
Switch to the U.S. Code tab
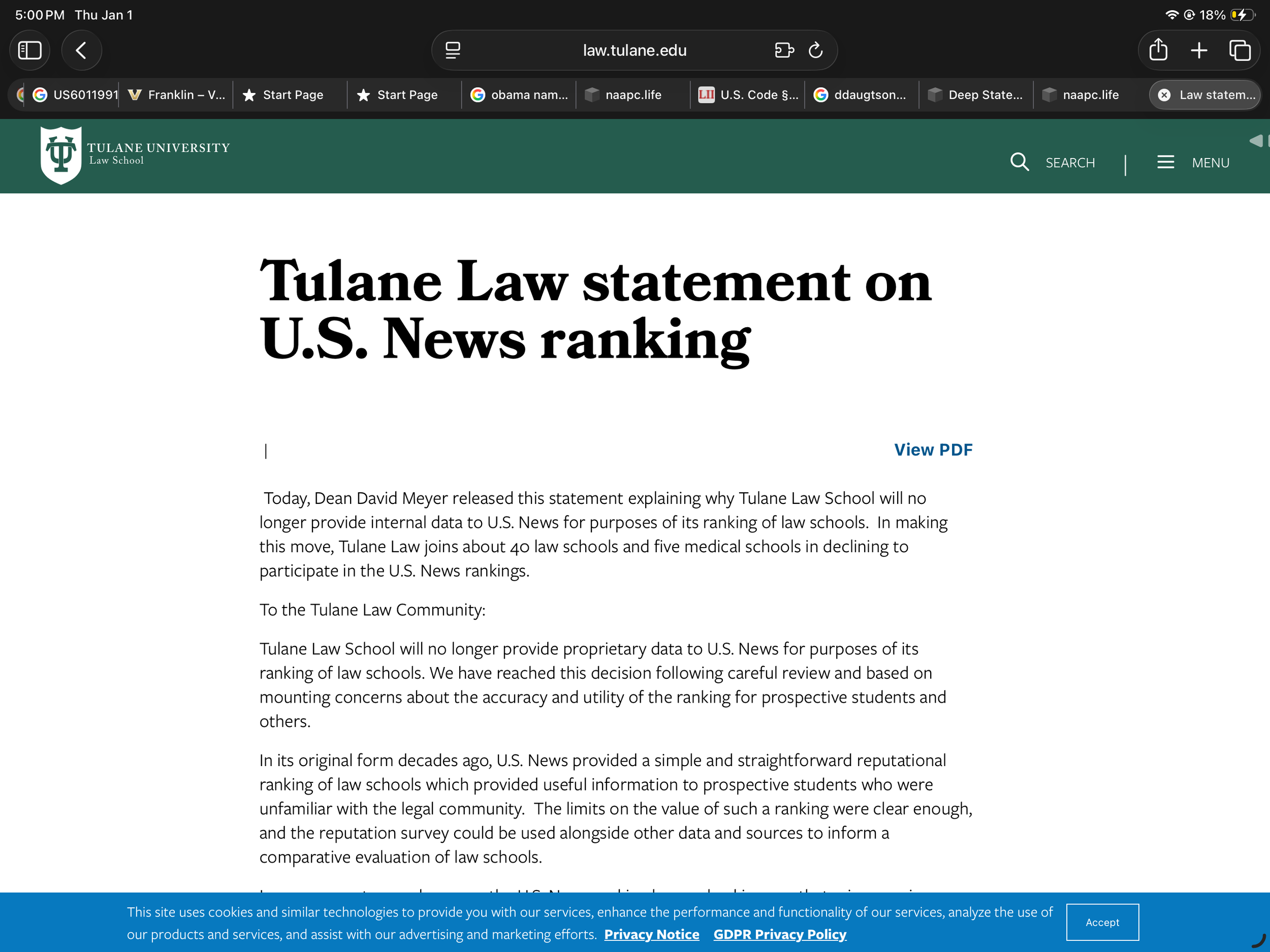tap(748, 94)
